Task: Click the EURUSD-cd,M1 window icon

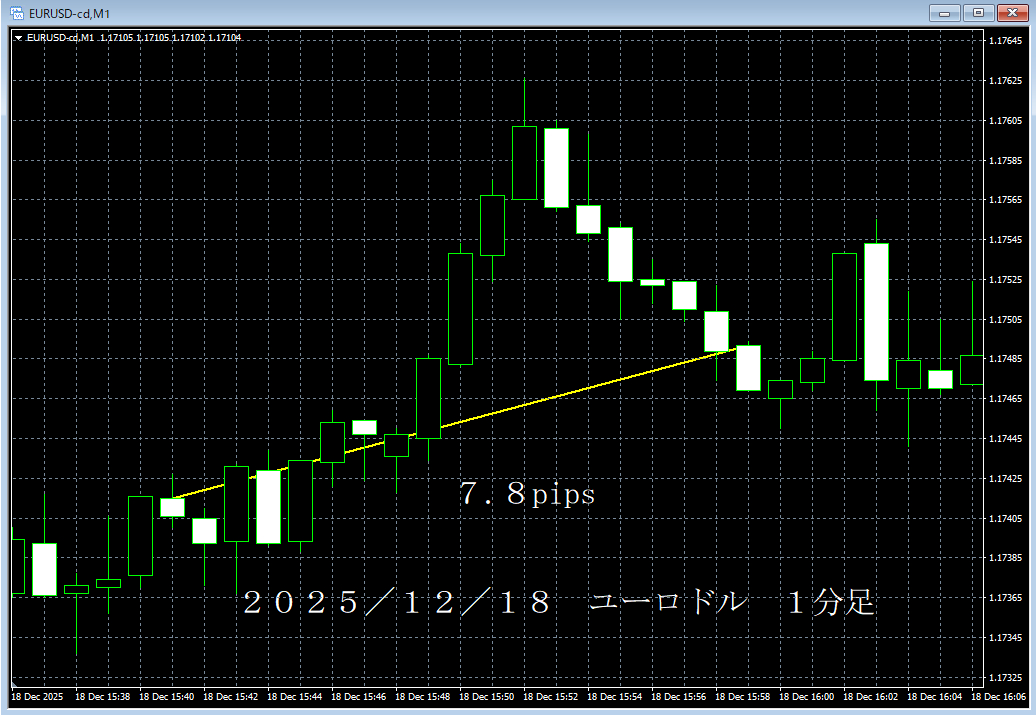Action: click(x=17, y=13)
